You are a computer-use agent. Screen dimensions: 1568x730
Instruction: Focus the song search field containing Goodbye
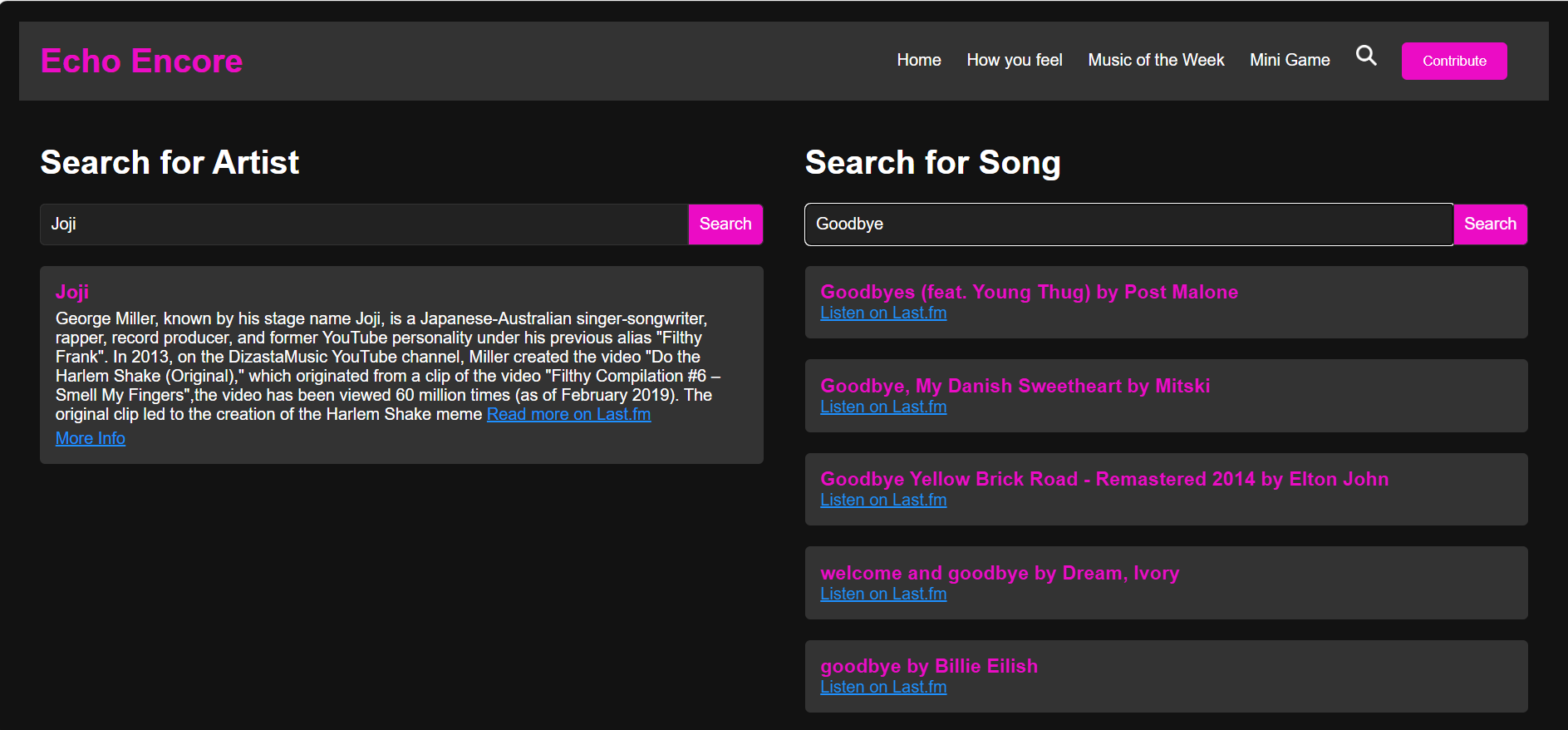1128,224
